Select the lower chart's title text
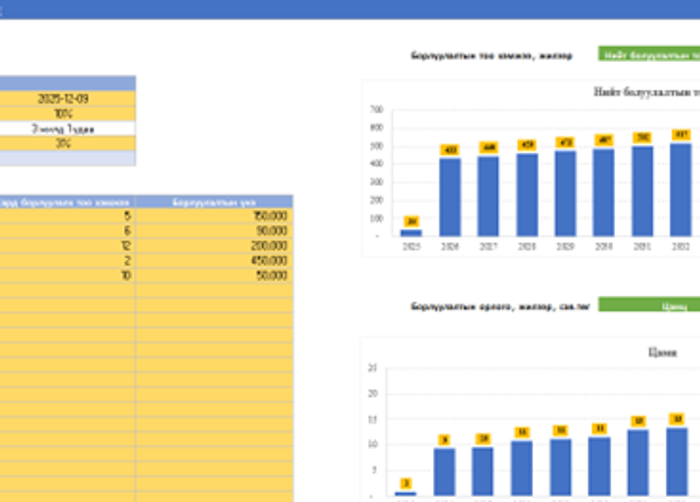 [x=661, y=352]
